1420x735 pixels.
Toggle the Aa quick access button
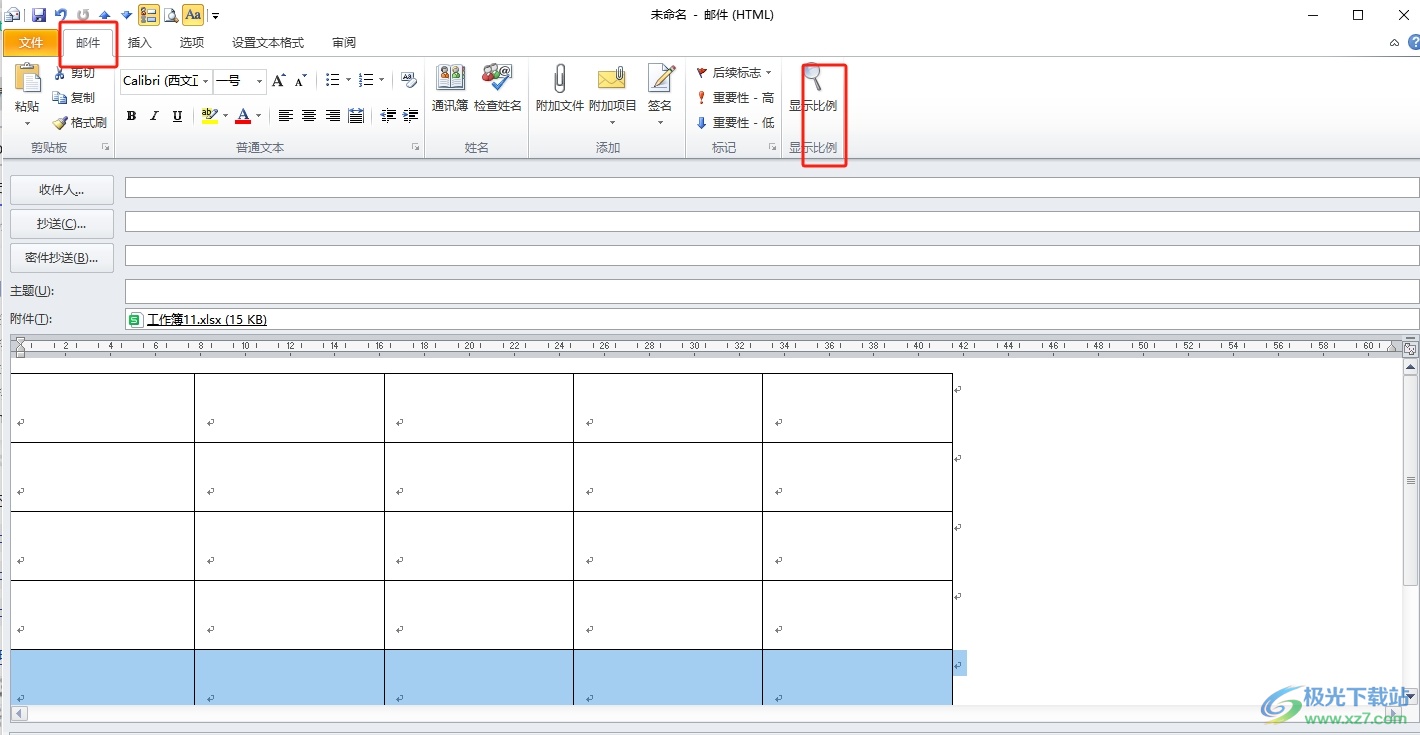pos(193,15)
